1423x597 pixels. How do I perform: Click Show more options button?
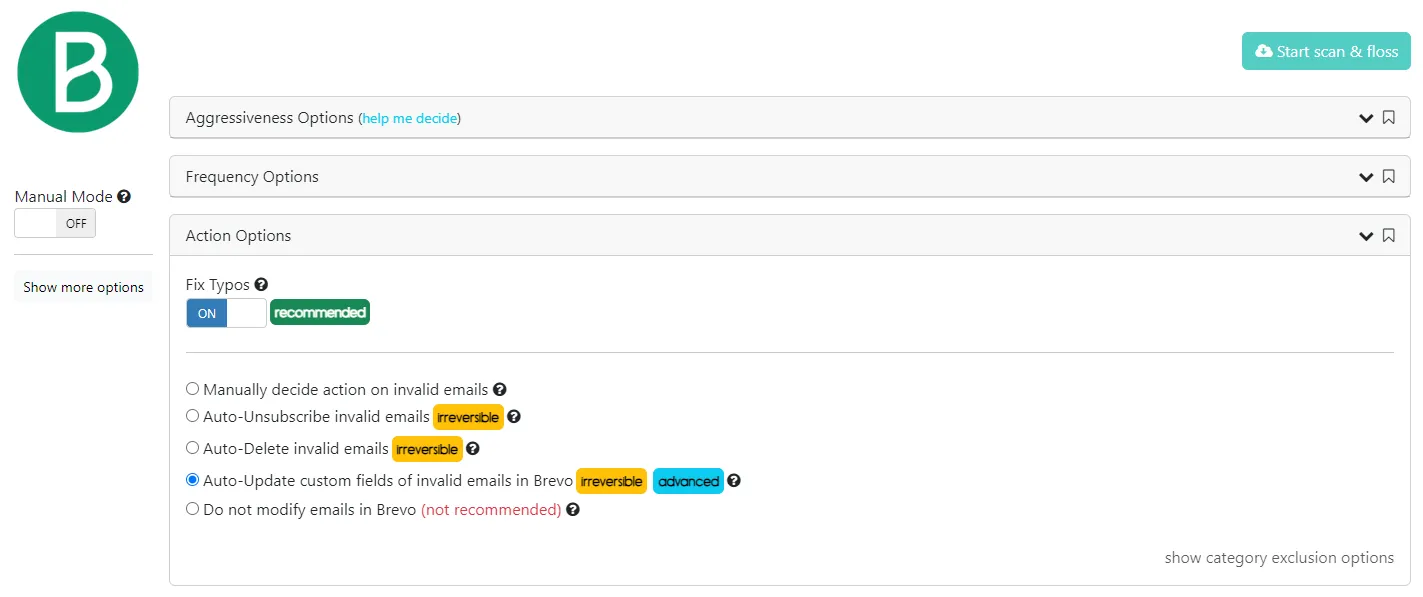[x=84, y=287]
